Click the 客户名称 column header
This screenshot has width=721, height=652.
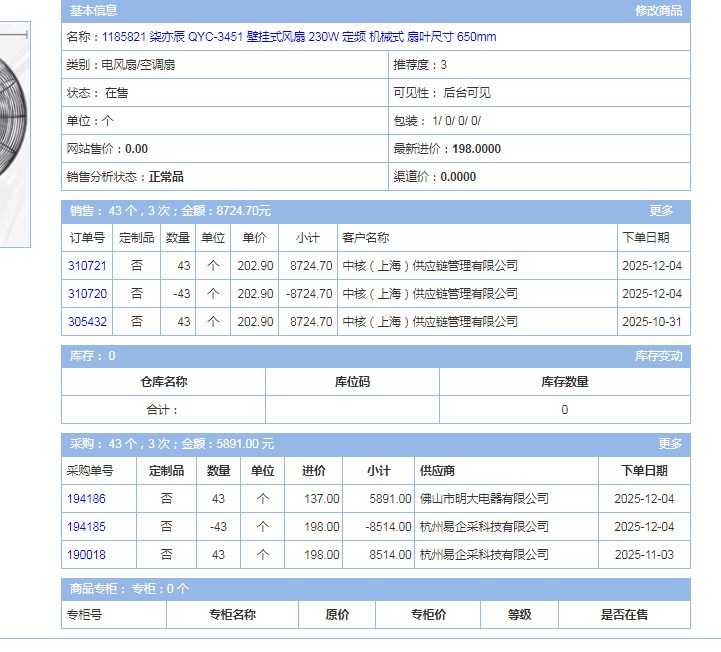365,238
